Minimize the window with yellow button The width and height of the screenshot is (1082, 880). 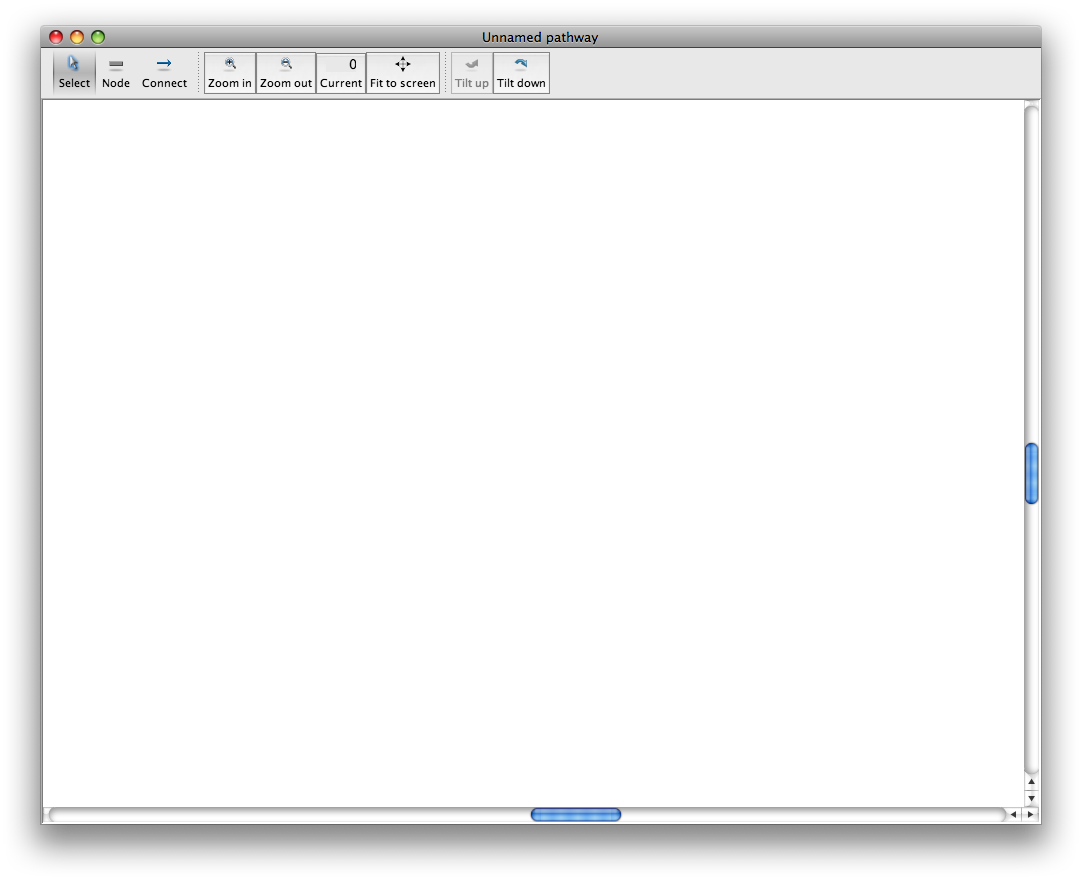[77, 37]
